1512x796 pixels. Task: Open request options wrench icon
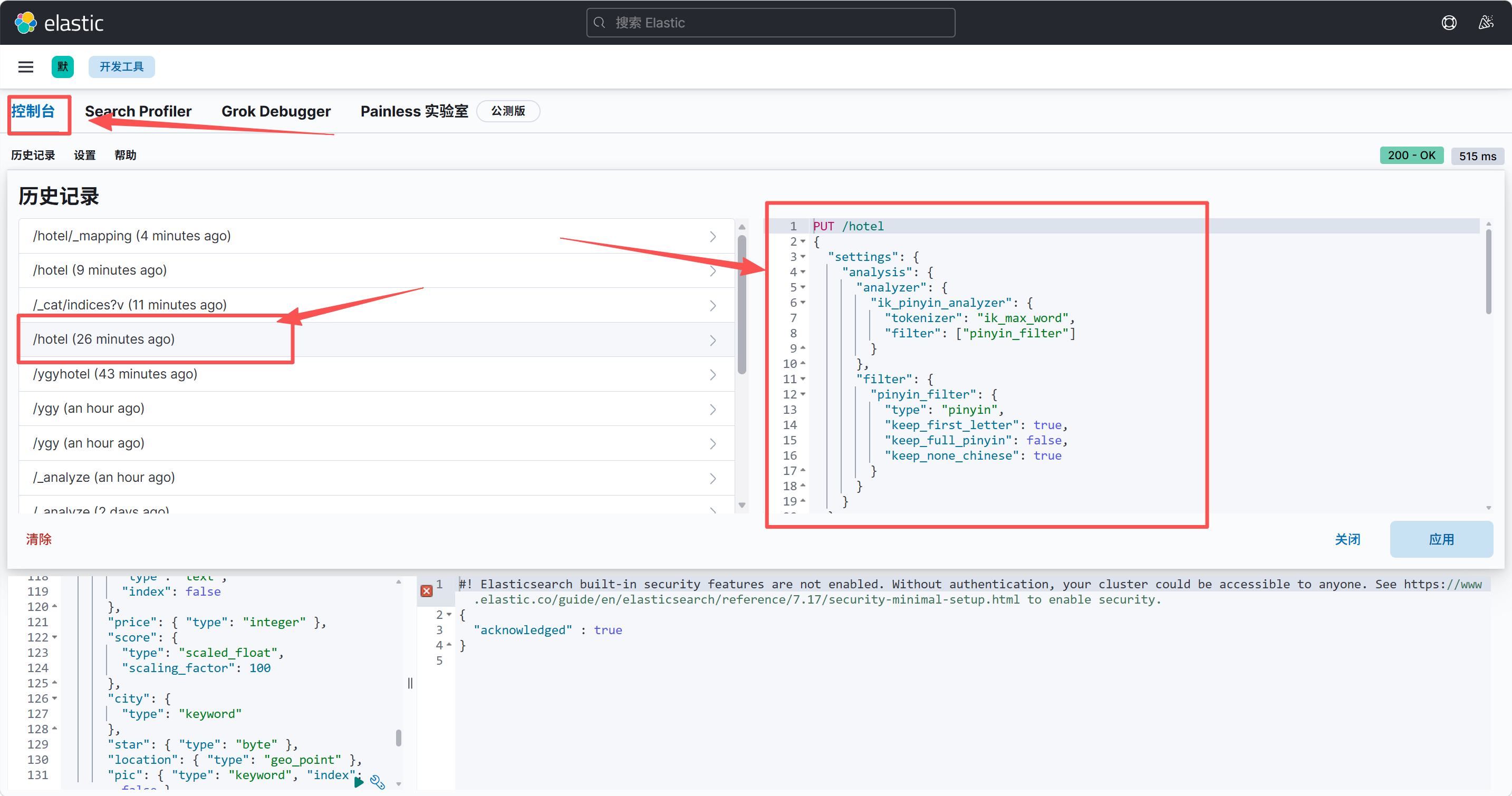pyautogui.click(x=378, y=782)
